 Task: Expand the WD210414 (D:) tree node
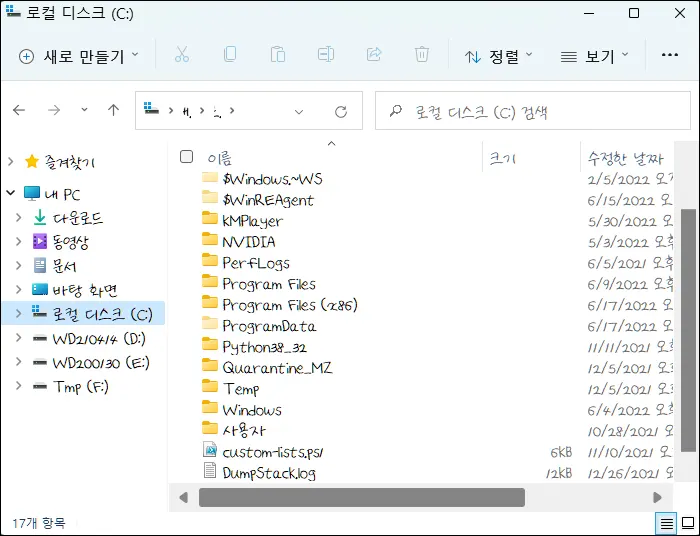[x=18, y=338]
